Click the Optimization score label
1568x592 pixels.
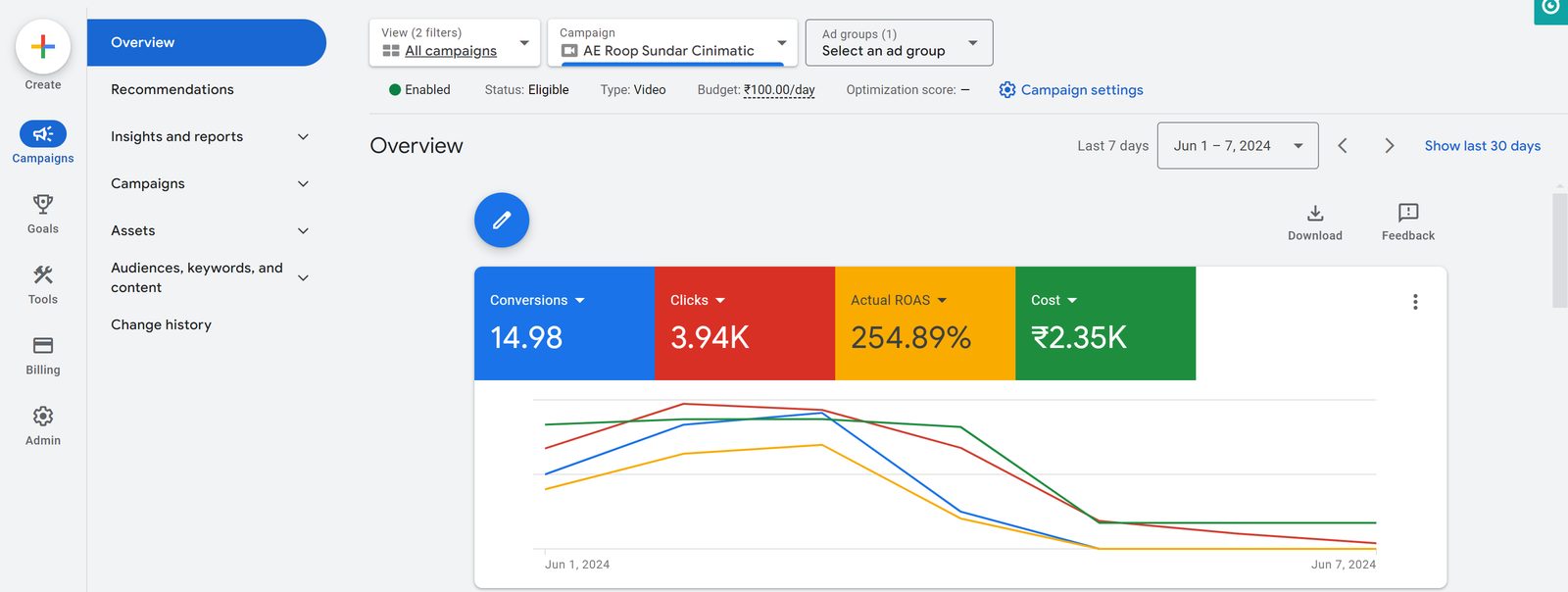point(901,89)
